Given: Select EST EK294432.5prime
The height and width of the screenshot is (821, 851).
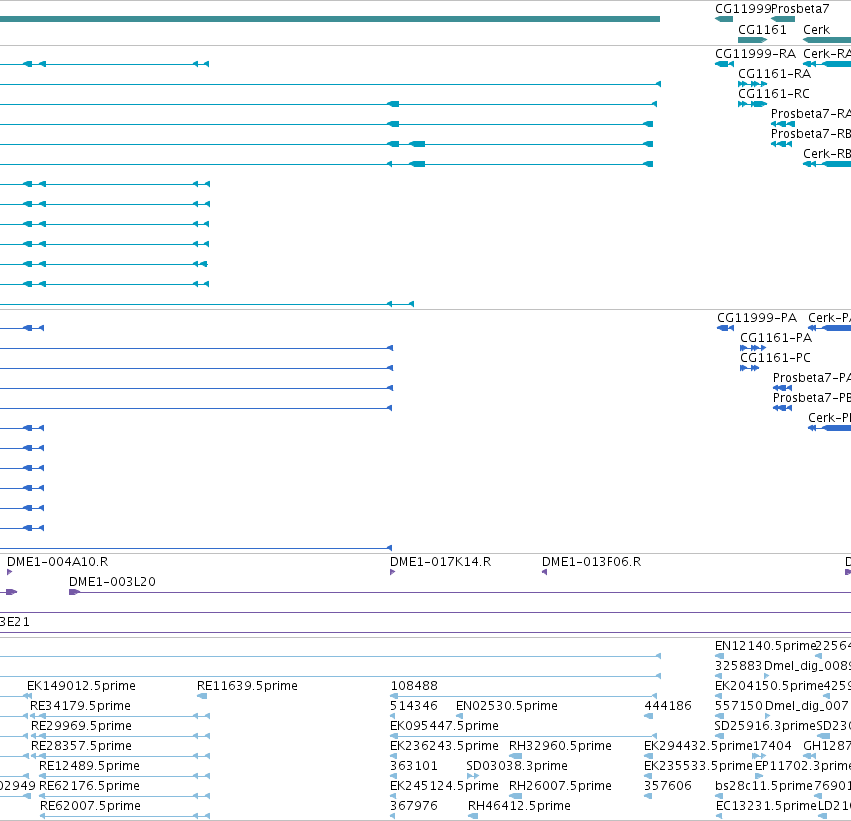Looking at the screenshot, I should [x=698, y=746].
